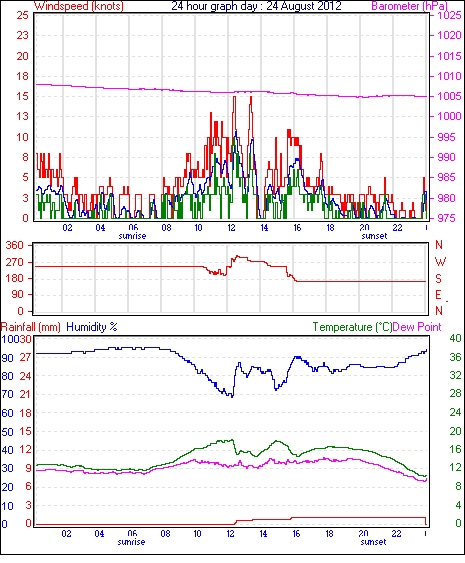Click the Barometer (hPa) axis title
The height and width of the screenshot is (563, 465).
[410, 6]
